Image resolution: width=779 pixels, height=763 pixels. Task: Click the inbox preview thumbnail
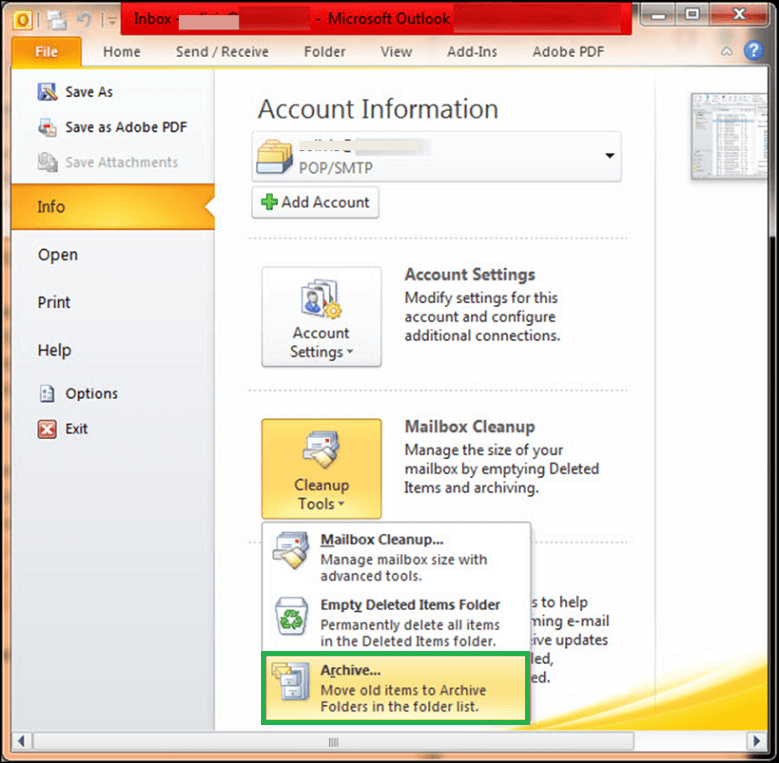(729, 136)
